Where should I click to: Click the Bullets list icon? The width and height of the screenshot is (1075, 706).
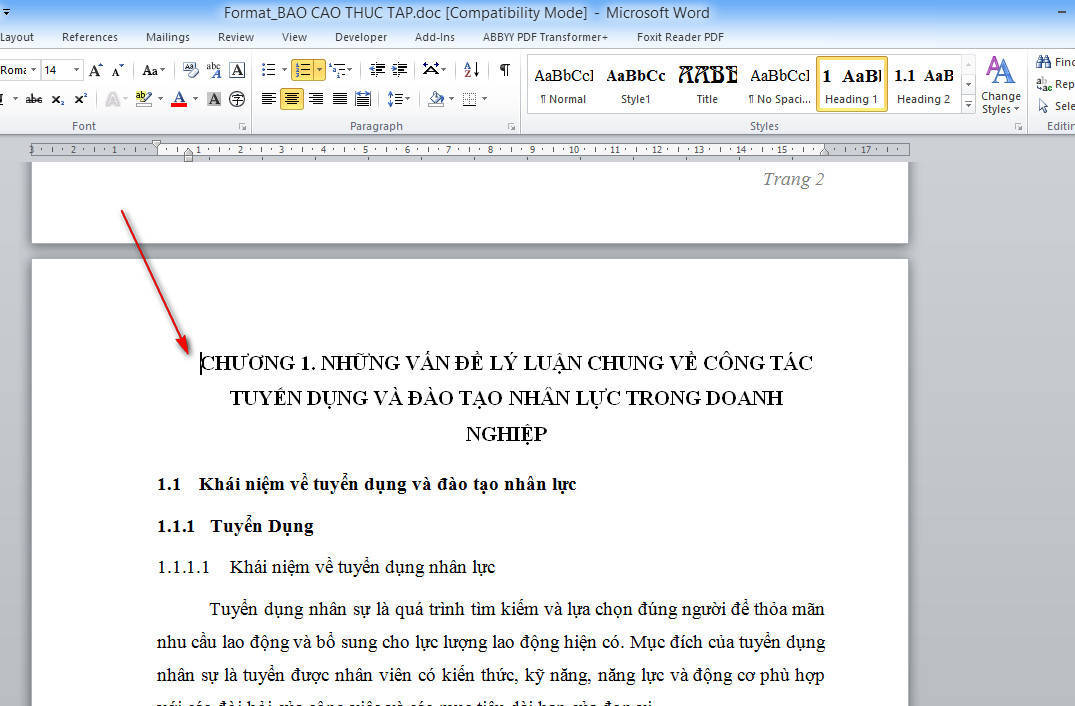269,70
